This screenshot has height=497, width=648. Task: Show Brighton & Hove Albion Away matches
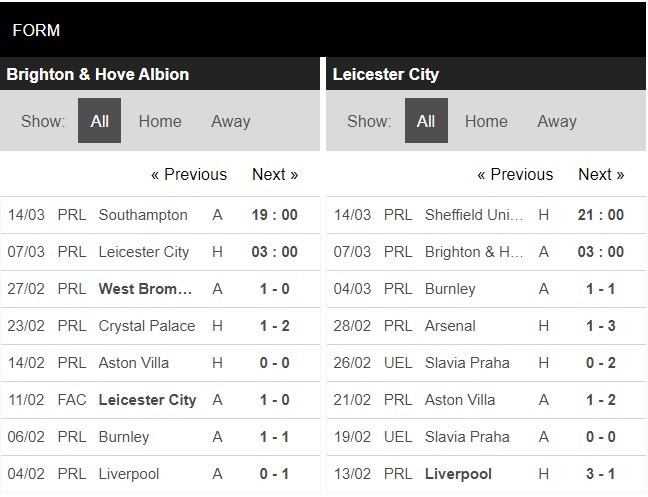tap(230, 121)
